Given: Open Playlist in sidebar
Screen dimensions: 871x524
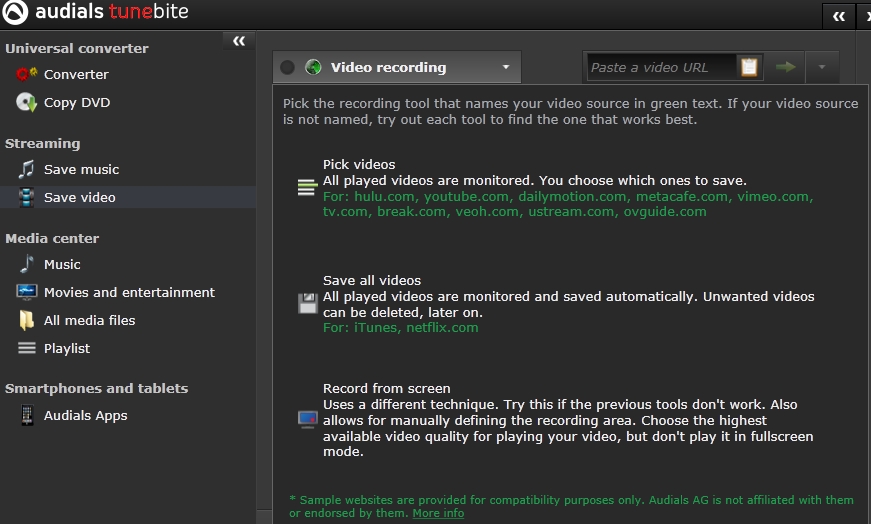Looking at the screenshot, I should pos(67,348).
